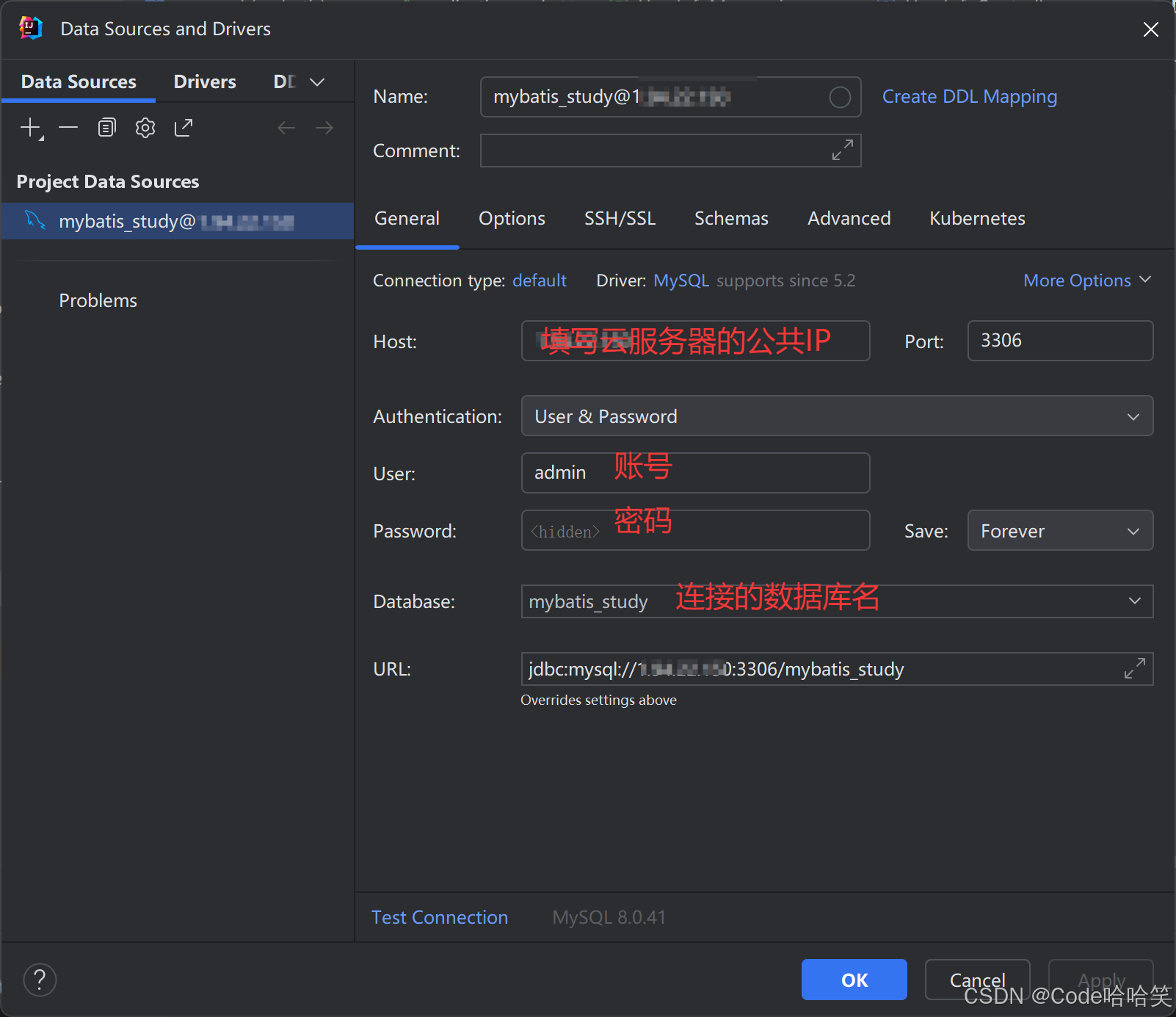Navigate forward with right arrow
Screen dimensions: 1176x1017
(x=324, y=128)
